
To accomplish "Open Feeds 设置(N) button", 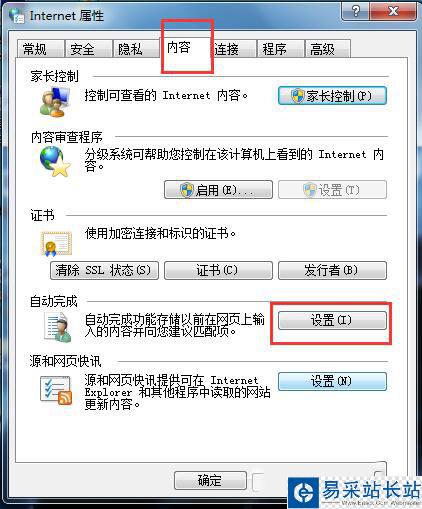I will click(x=332, y=381).
